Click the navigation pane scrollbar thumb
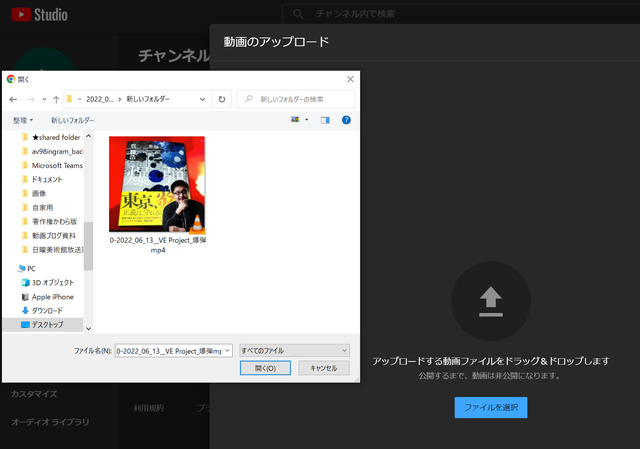 tap(89, 246)
